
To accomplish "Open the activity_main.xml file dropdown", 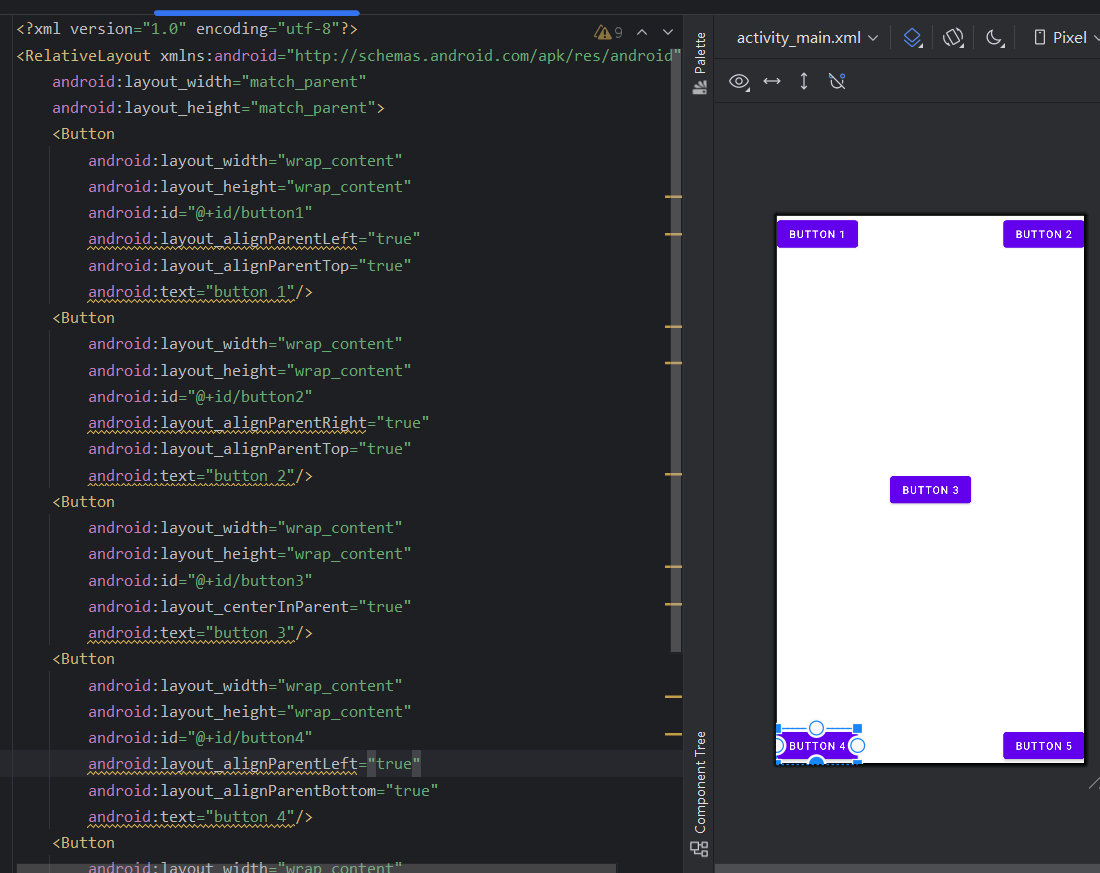I will [x=807, y=38].
